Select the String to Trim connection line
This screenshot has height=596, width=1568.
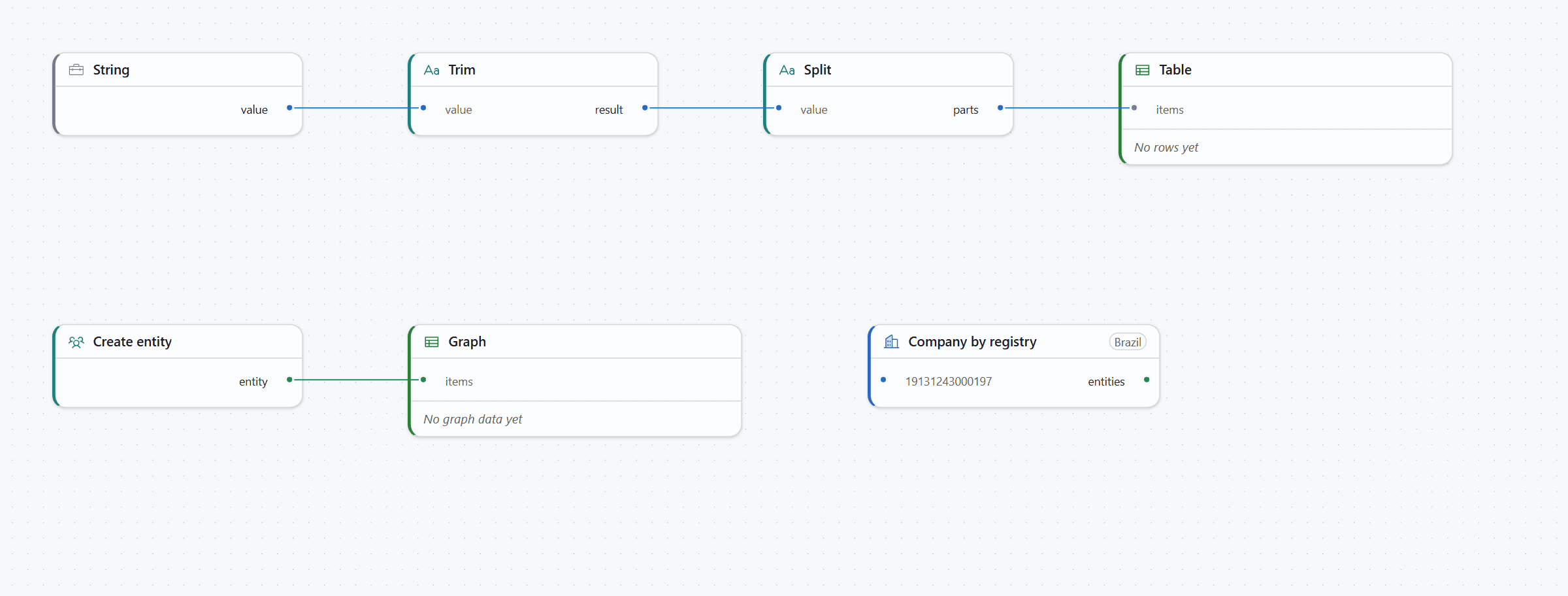(356, 108)
